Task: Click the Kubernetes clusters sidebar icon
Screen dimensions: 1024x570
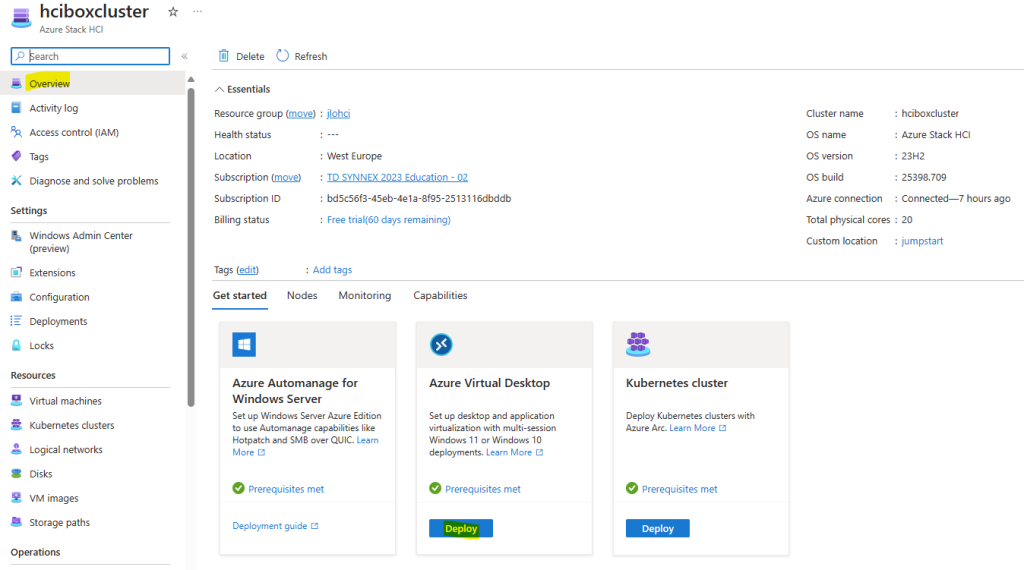Action: point(16,424)
